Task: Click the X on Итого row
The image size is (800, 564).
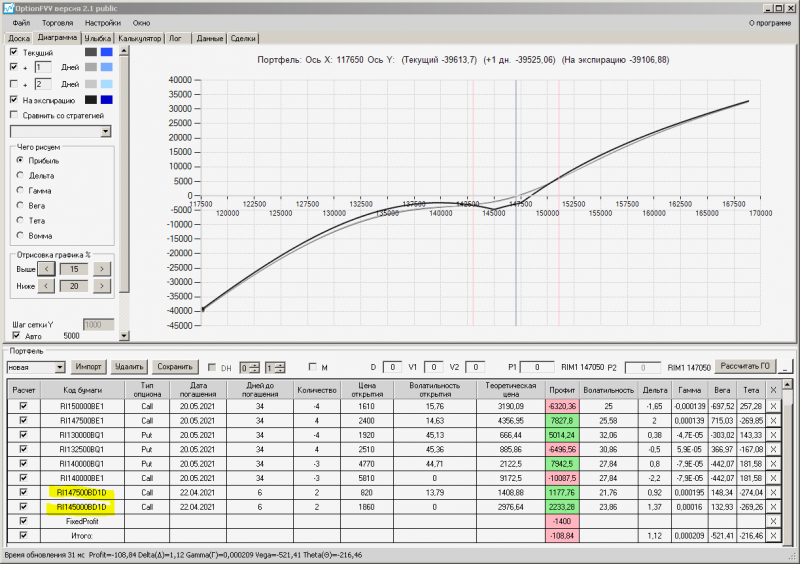Action: (773, 535)
